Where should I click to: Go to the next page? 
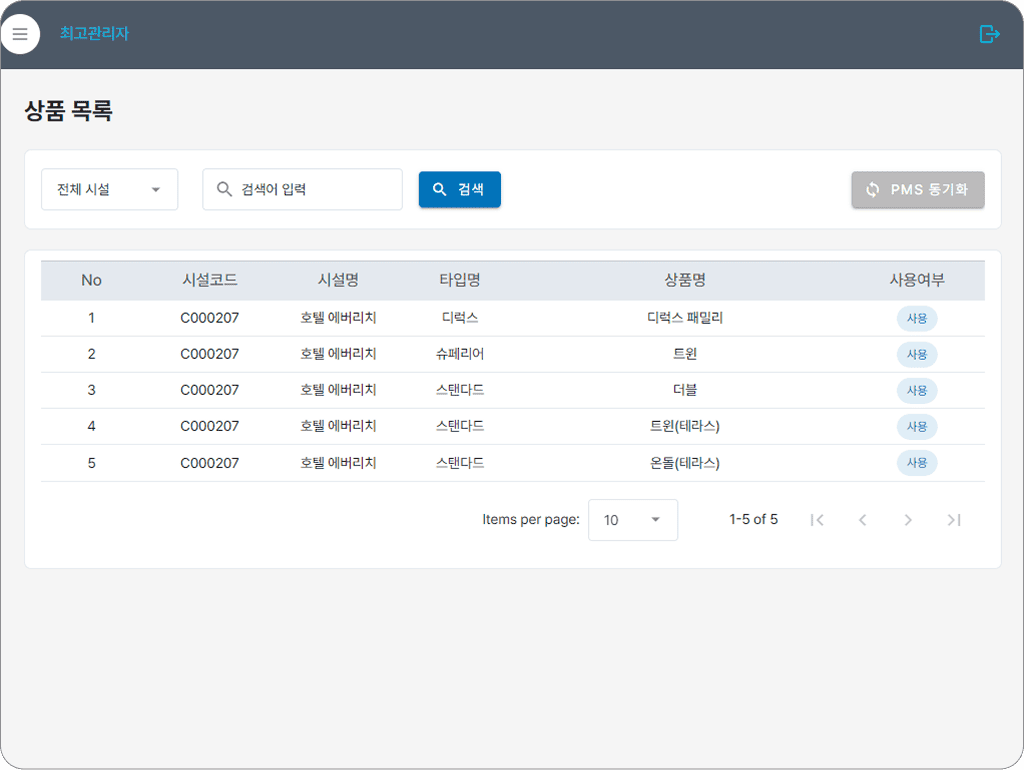[908, 520]
